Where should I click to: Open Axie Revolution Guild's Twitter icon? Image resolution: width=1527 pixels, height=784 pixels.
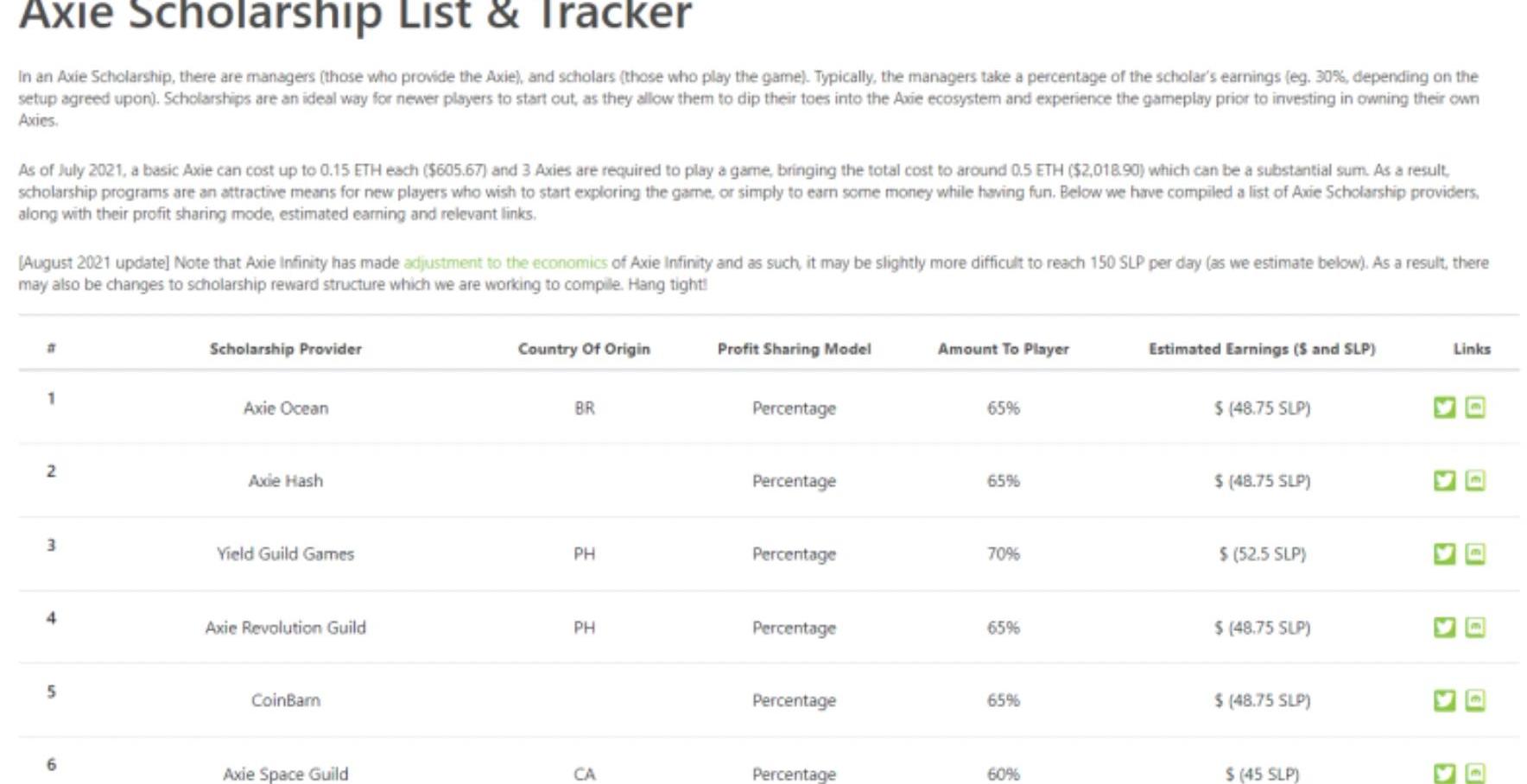[x=1444, y=627]
